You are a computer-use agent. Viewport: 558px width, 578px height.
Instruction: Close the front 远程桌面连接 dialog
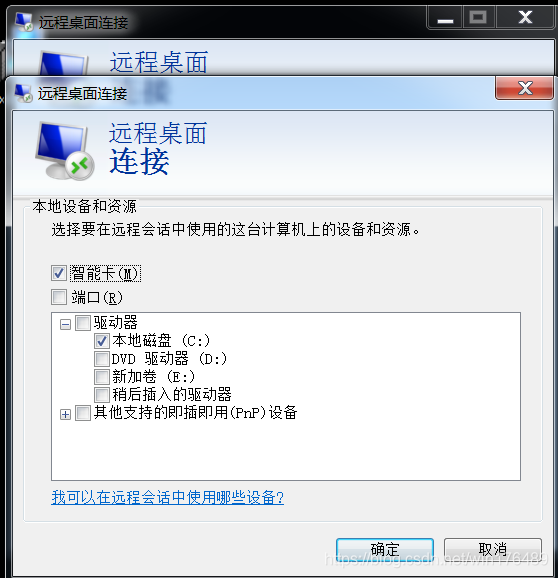coord(524,88)
